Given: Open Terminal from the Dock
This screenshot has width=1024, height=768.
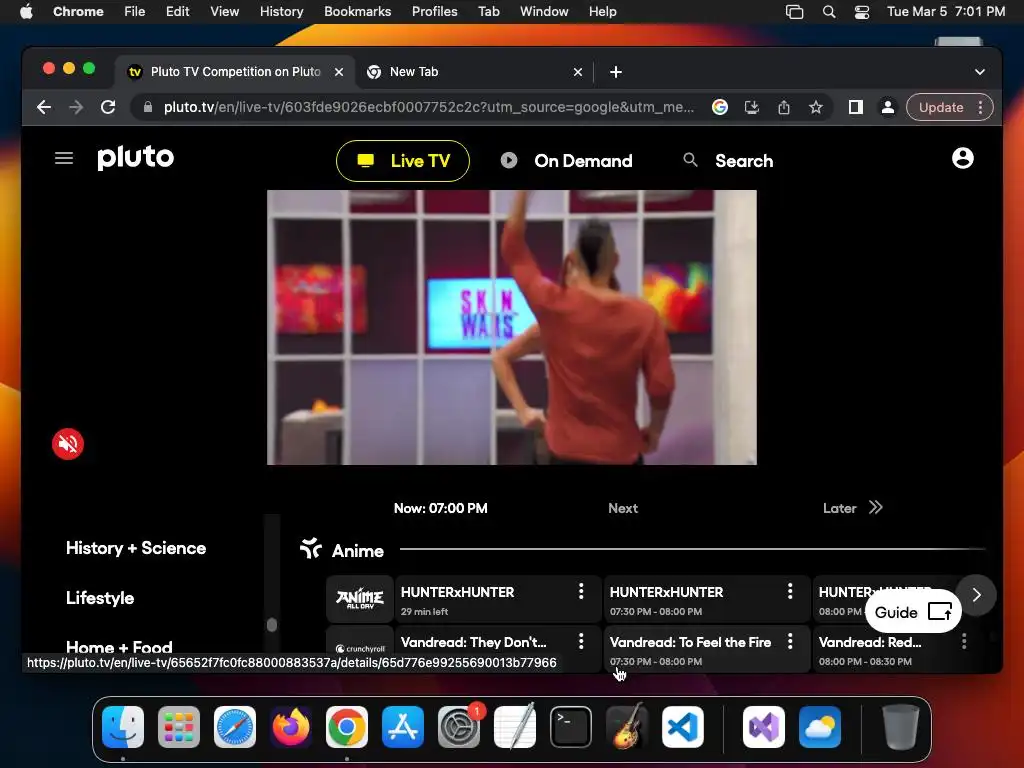Looking at the screenshot, I should coord(571,727).
